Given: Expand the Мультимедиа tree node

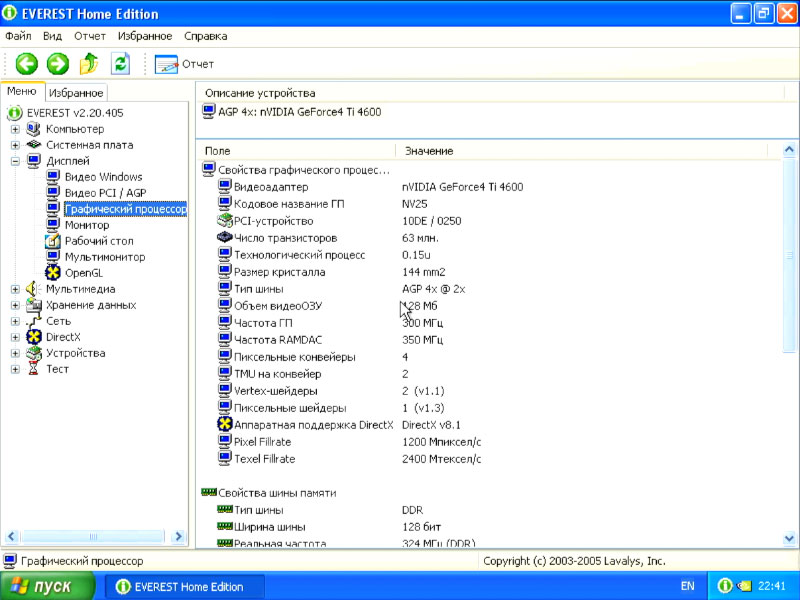Looking at the screenshot, I should tap(15, 289).
